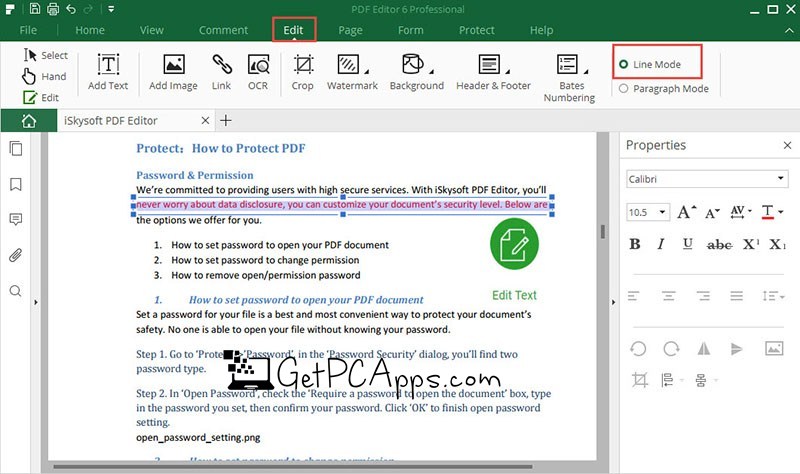Image resolution: width=800 pixels, height=474 pixels.
Task: Click the highlighted text line being edited
Action: pos(341,205)
